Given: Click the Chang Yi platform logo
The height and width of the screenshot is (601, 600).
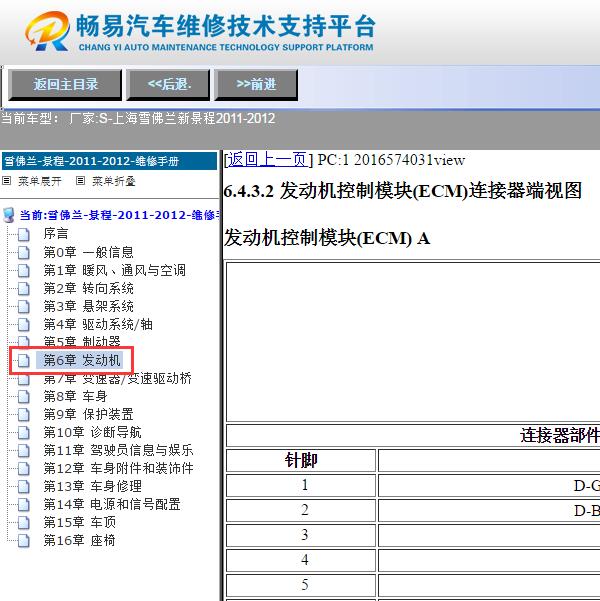Looking at the screenshot, I should click(x=48, y=31).
